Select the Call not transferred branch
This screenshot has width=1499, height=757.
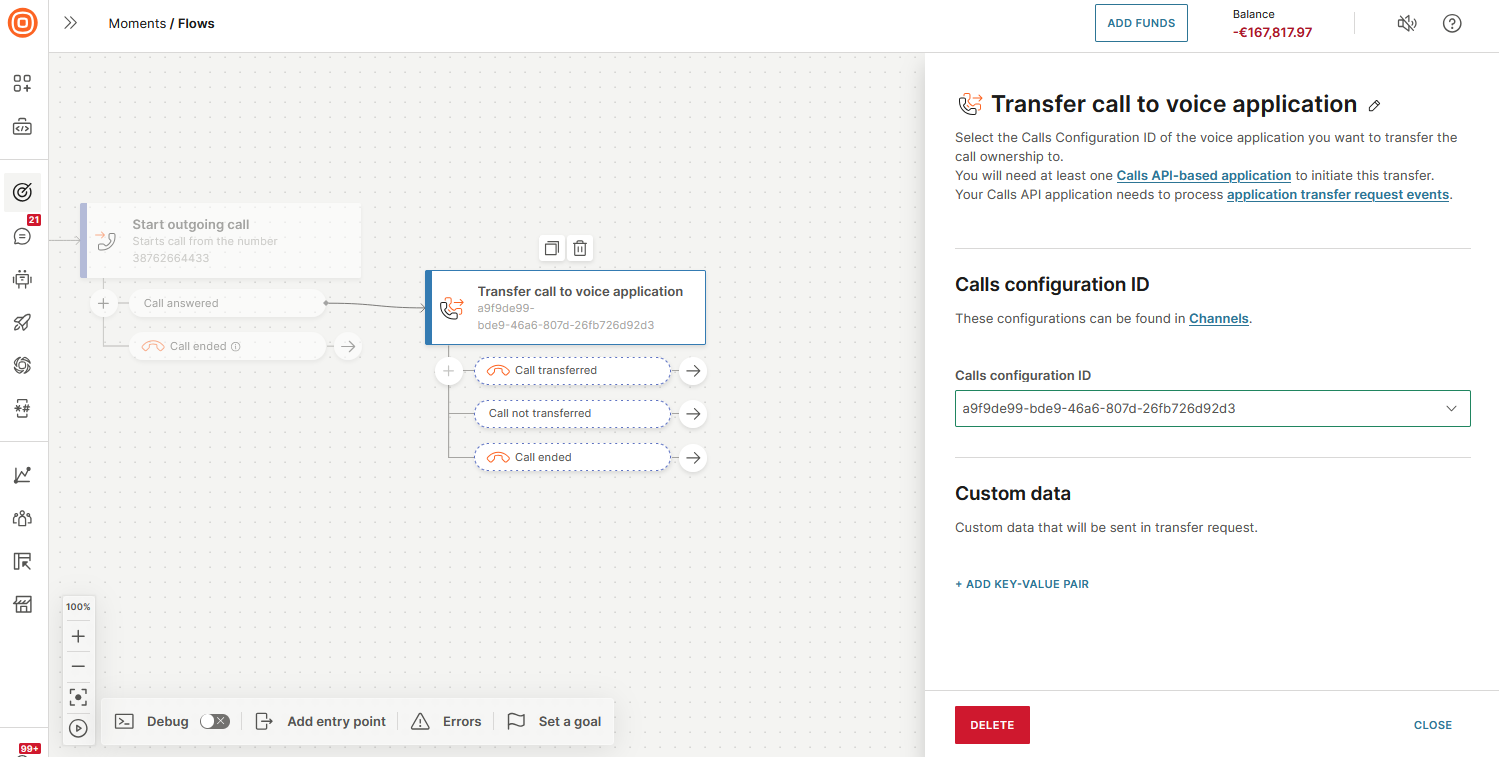(x=572, y=414)
